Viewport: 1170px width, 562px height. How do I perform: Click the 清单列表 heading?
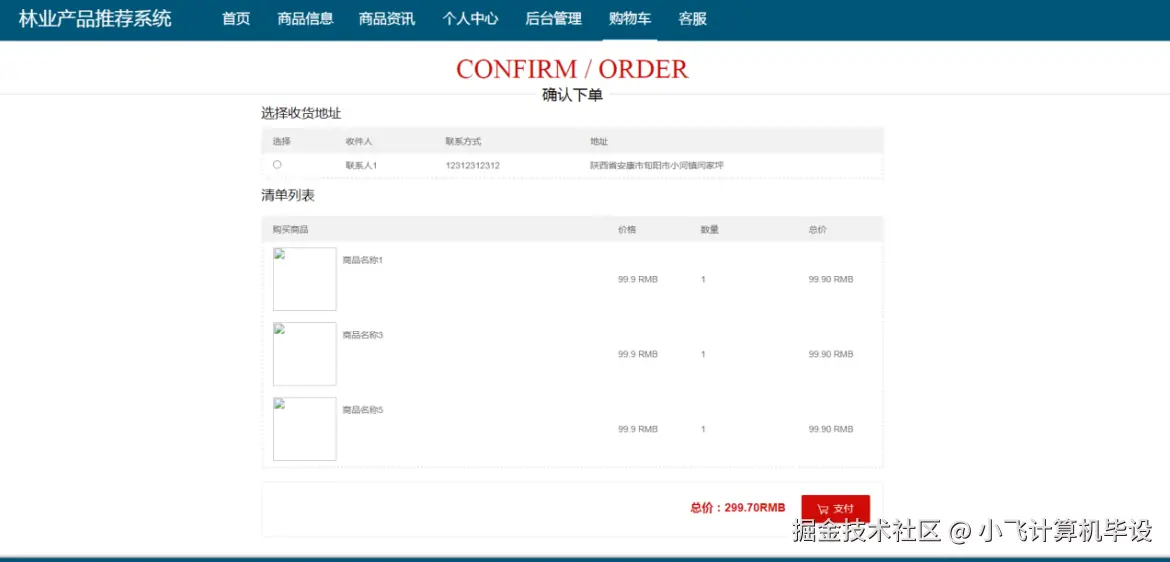(287, 196)
